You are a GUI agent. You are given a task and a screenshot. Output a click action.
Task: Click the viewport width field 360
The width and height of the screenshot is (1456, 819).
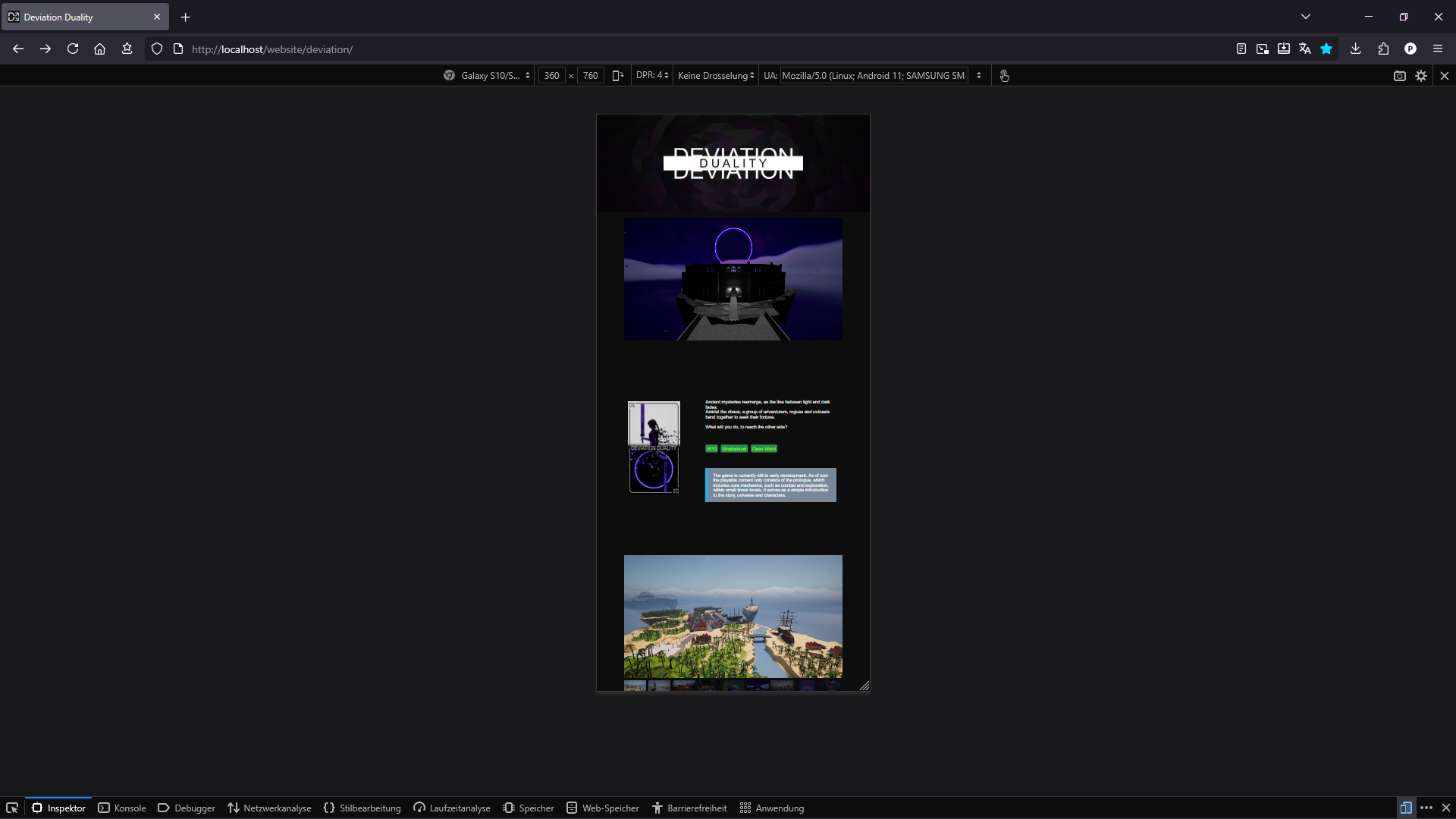551,76
